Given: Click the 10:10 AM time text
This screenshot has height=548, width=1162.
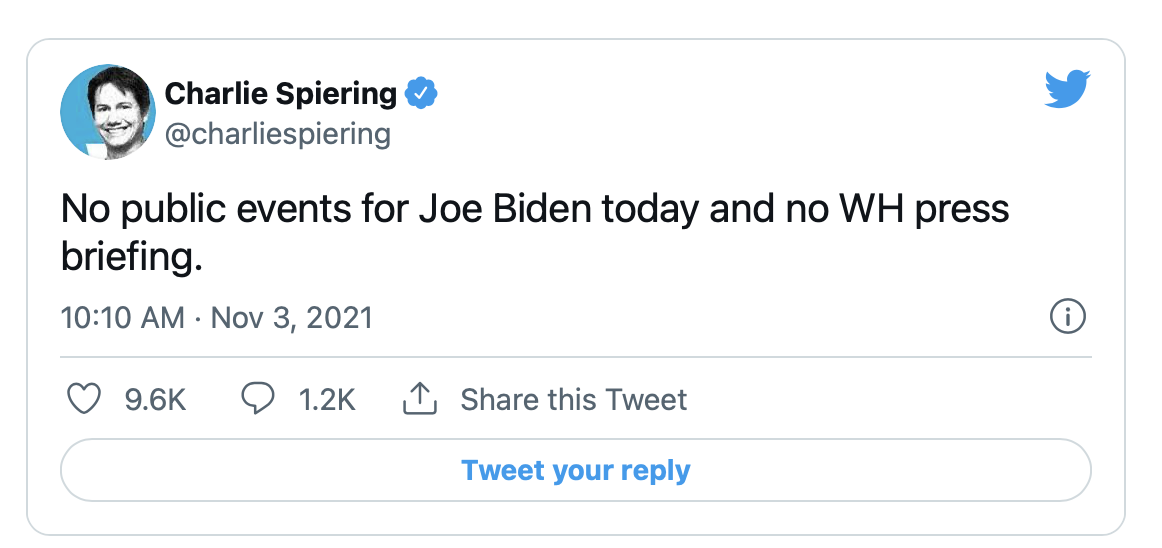Looking at the screenshot, I should (x=122, y=318).
